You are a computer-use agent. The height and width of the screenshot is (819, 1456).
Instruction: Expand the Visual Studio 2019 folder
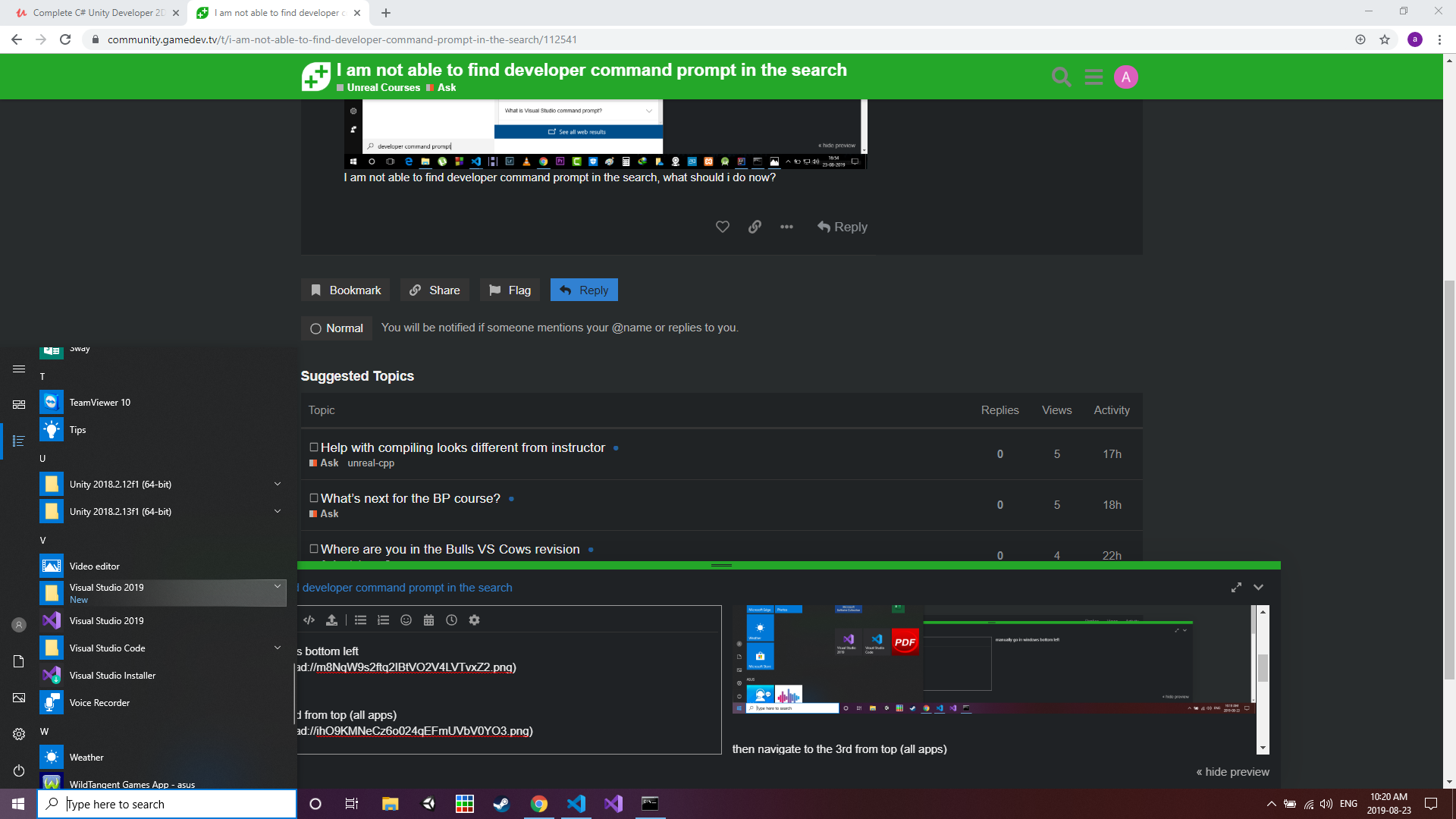click(x=278, y=587)
